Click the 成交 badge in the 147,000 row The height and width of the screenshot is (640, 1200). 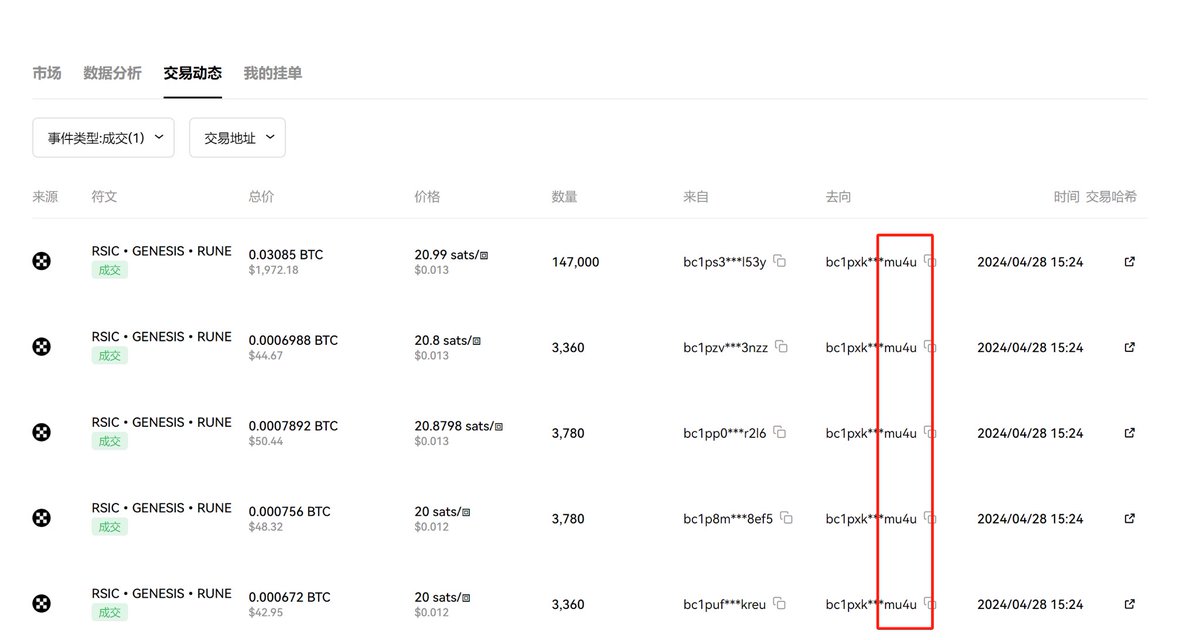click(109, 270)
